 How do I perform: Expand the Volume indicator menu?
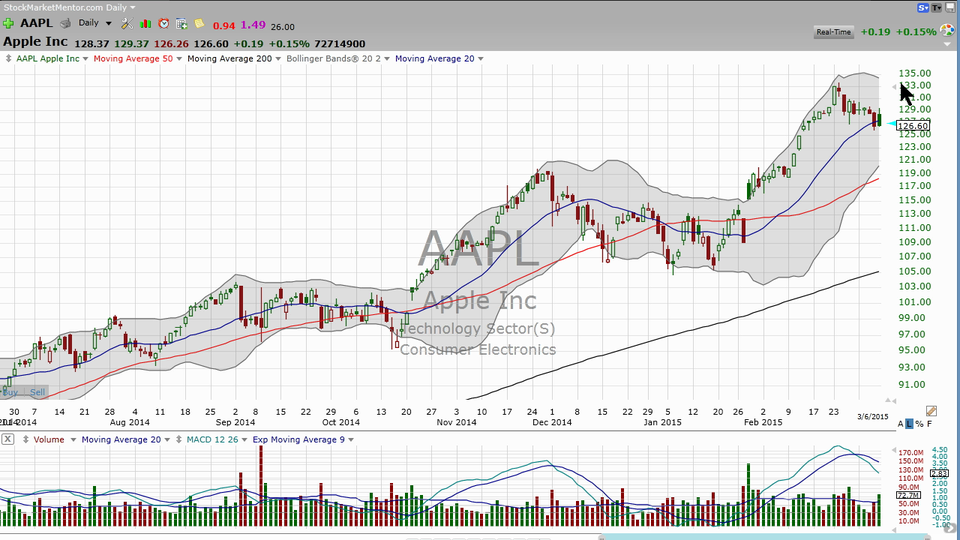(x=73, y=440)
